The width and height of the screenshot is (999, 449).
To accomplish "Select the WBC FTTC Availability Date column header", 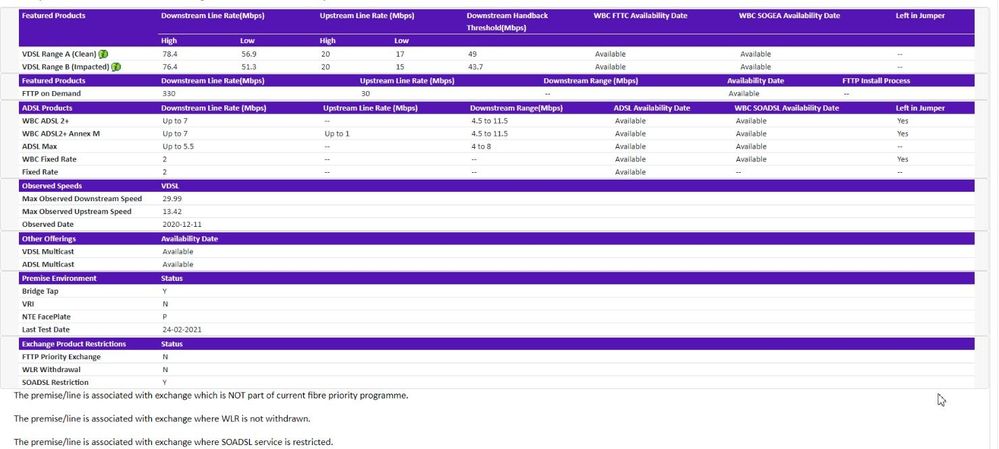I will click(639, 16).
